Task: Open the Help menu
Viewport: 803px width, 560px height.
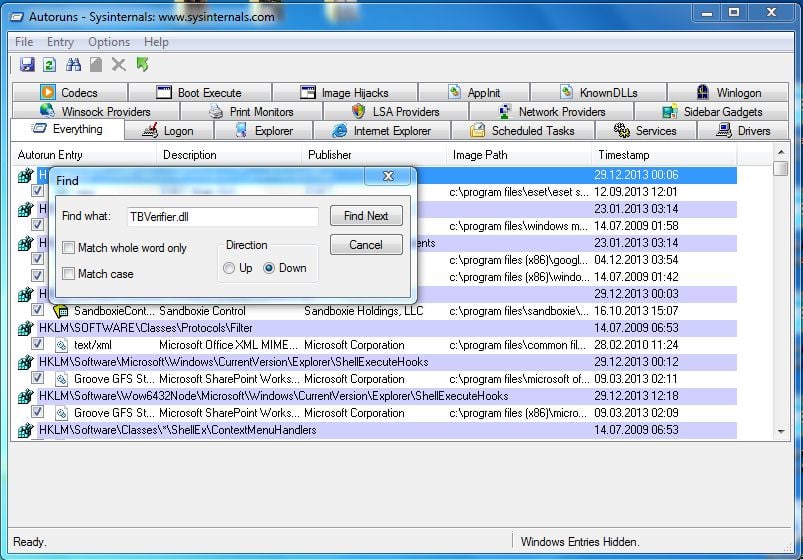Action: 156,42
